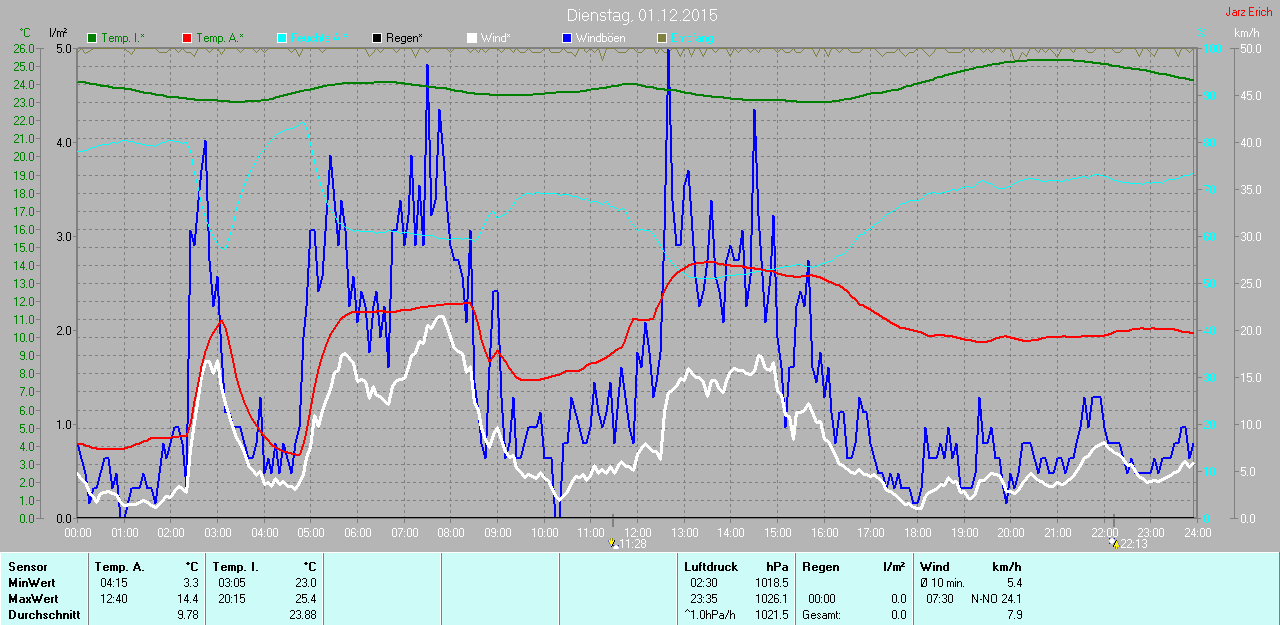The height and width of the screenshot is (625, 1280).
Task: Click the green Temp. I. legend swatch
Action: pos(92,38)
